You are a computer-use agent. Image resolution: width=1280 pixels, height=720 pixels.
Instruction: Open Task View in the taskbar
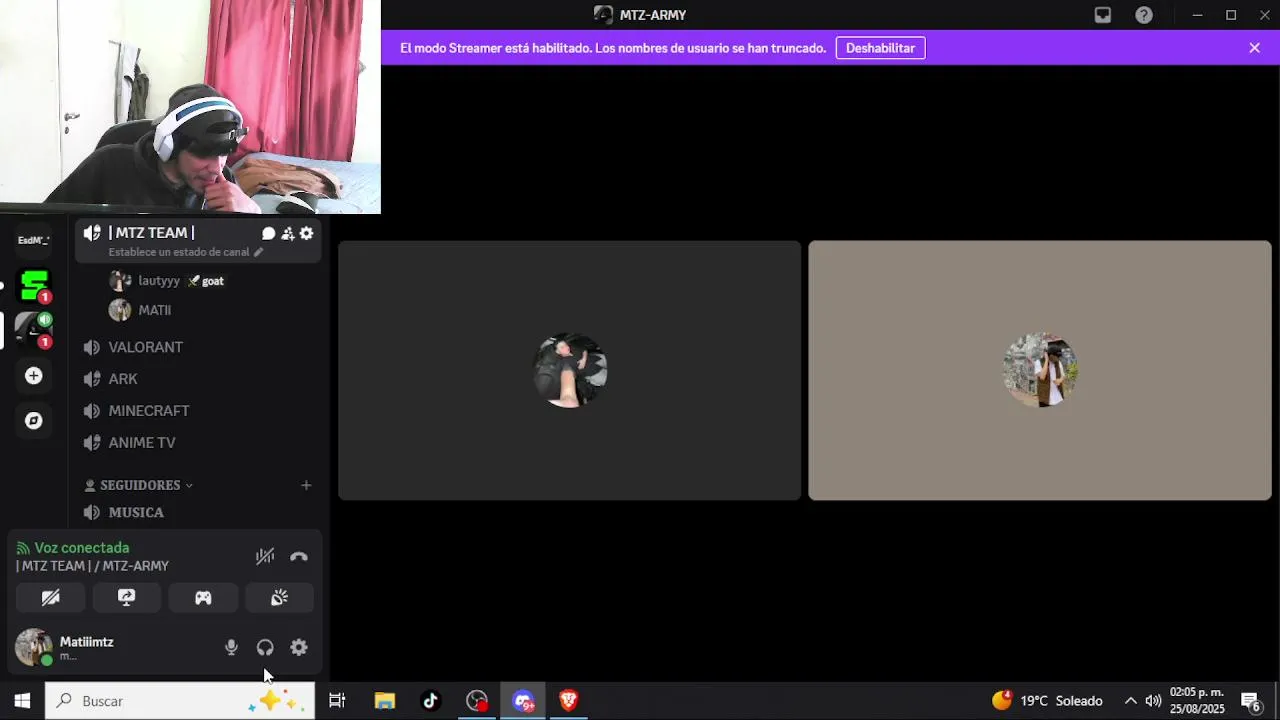pos(337,701)
